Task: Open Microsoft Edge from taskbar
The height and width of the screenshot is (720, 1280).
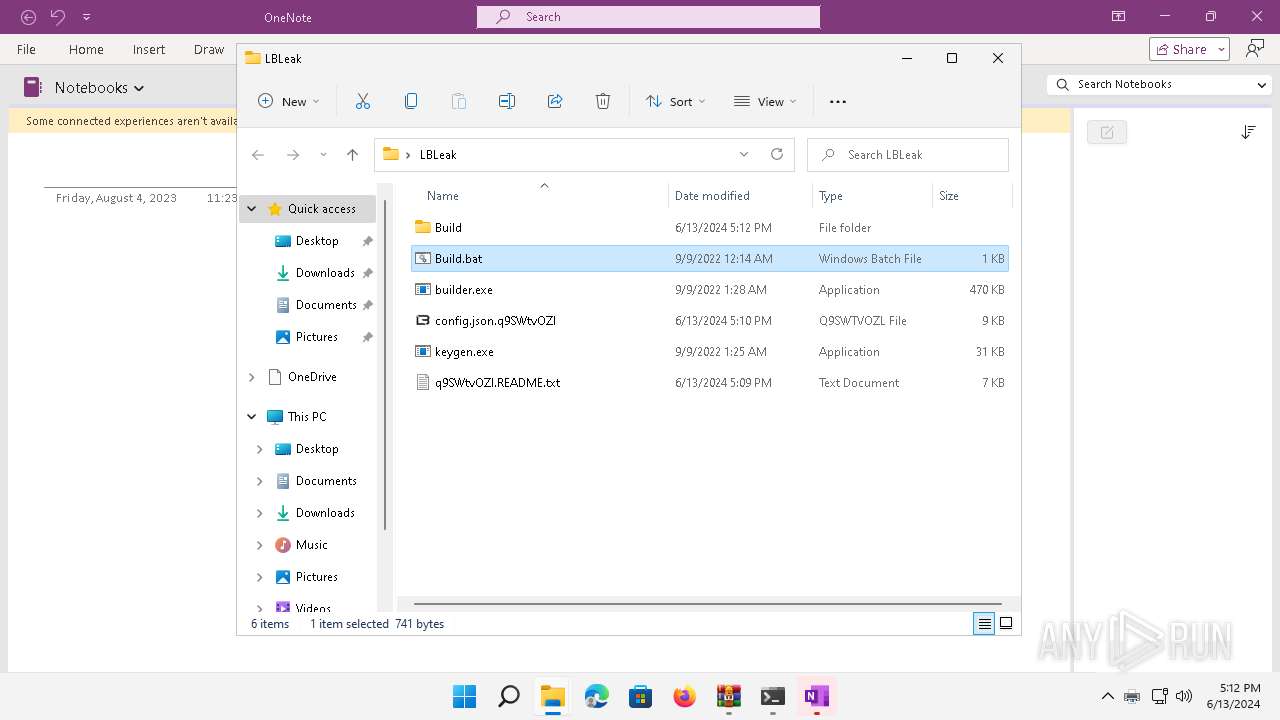Action: [597, 696]
